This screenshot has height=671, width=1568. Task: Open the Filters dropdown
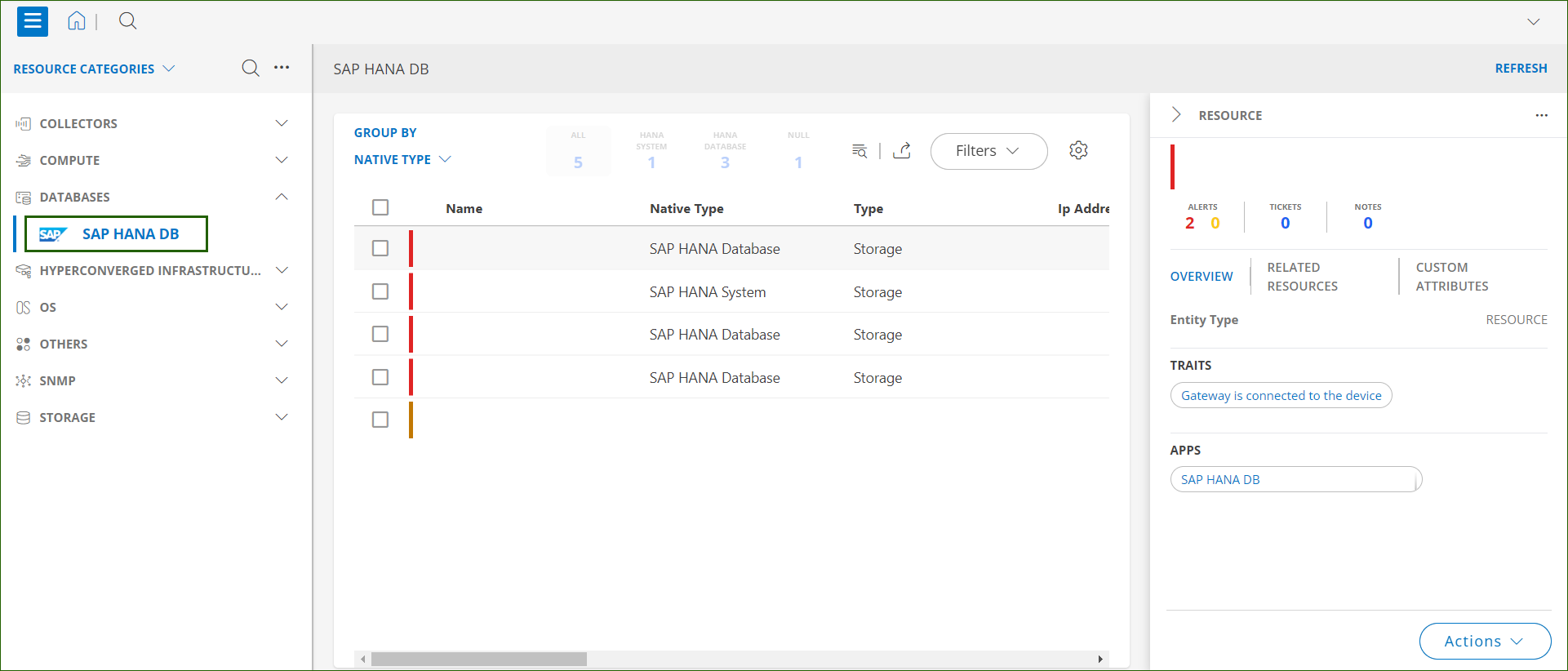pos(988,151)
